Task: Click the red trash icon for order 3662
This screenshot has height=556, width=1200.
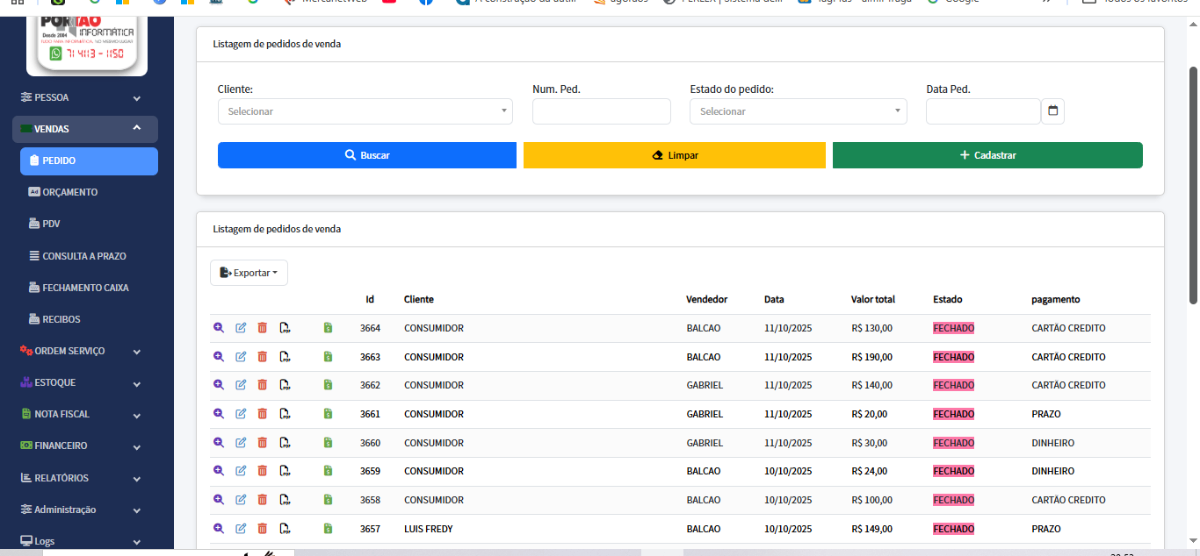Action: click(262, 385)
